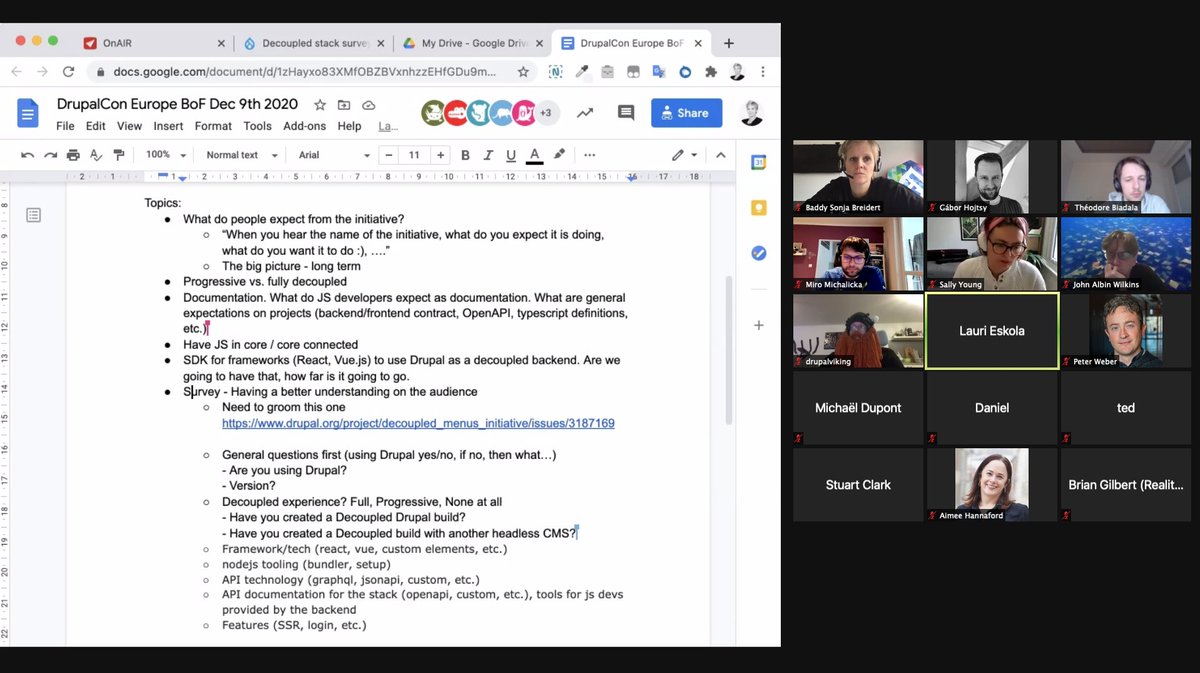Select Aimee Hannaford's video thumbnail

coord(992,485)
